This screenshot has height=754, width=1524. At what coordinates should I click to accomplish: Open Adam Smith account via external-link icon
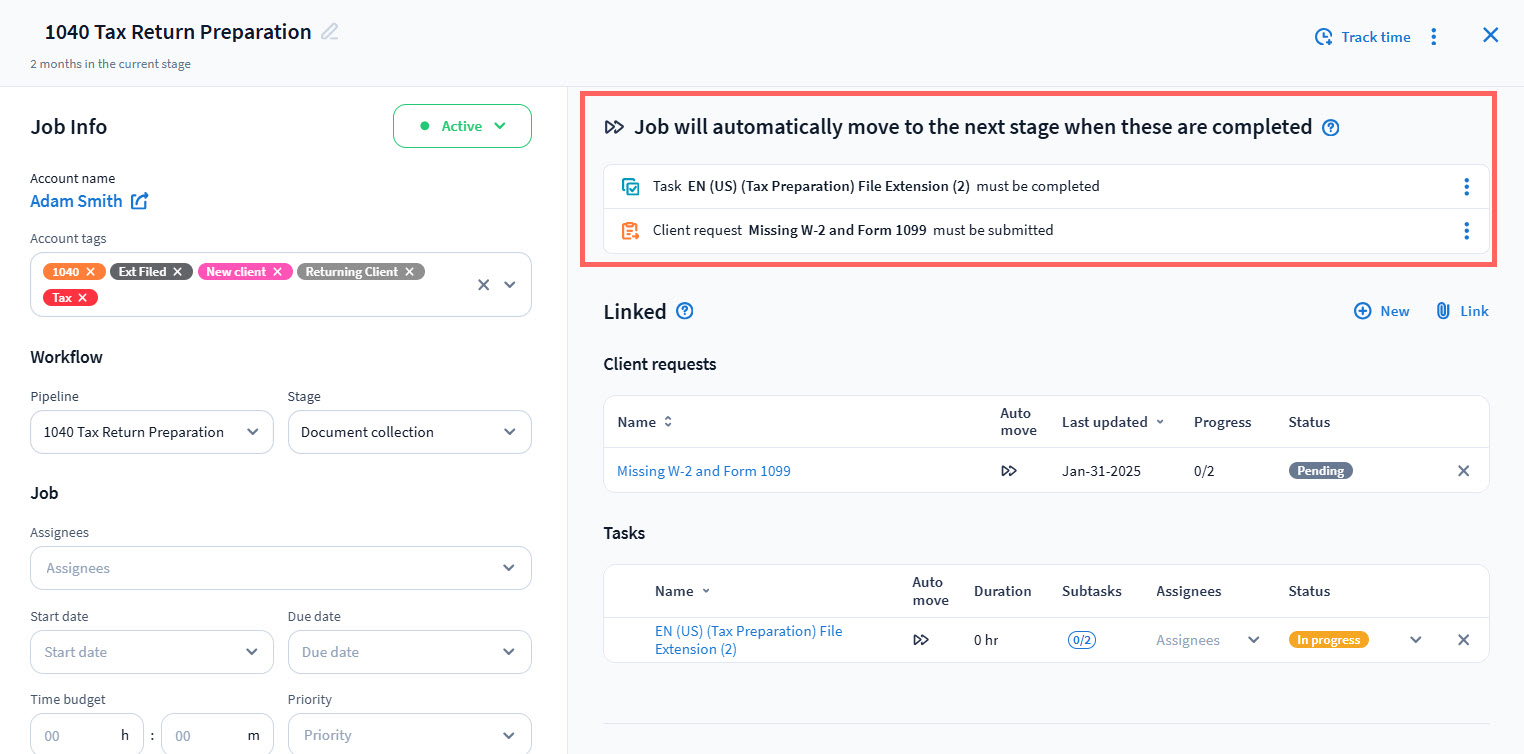pos(140,201)
